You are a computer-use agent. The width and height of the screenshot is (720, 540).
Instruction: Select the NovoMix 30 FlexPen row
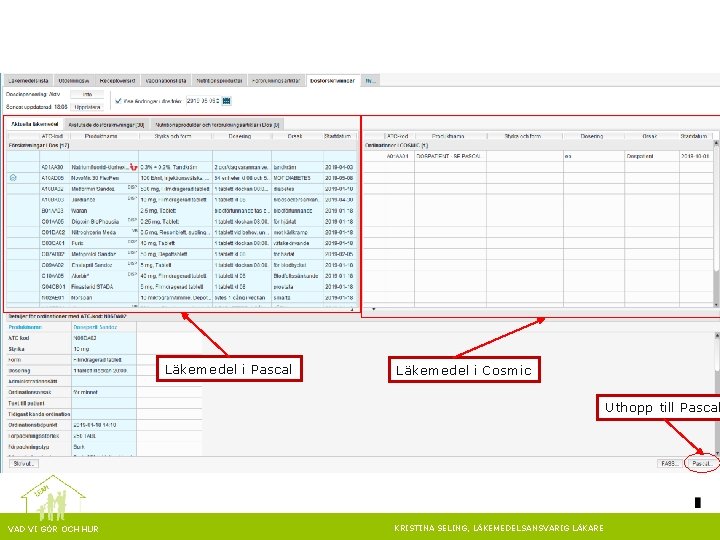pos(182,178)
